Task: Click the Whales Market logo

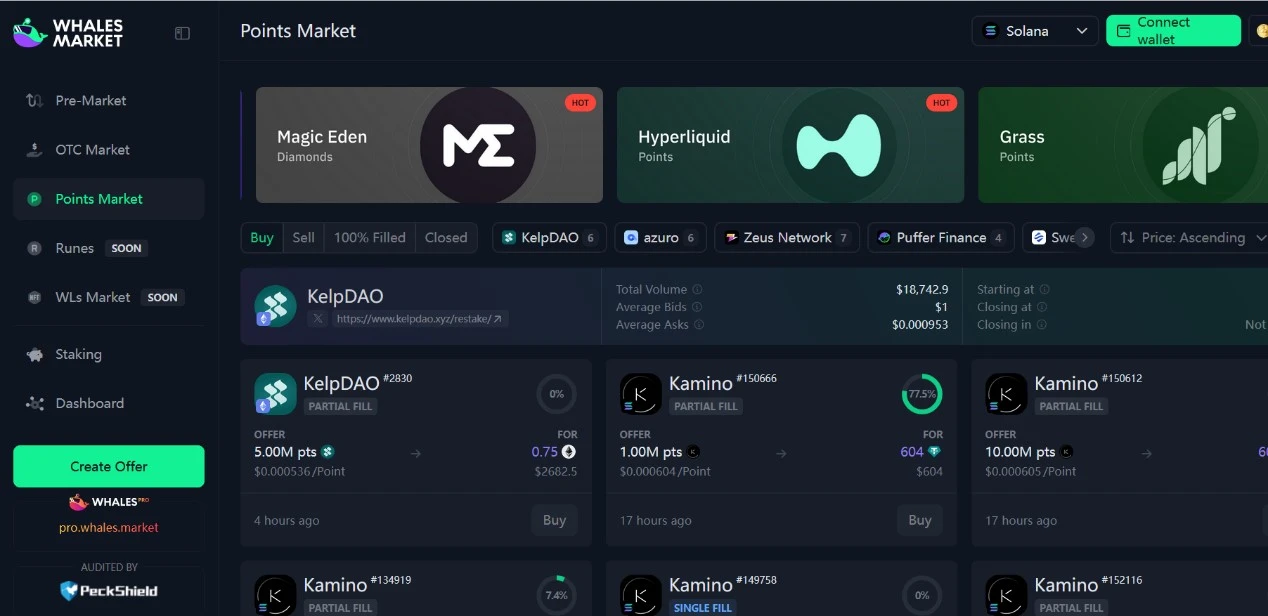Action: [66, 31]
